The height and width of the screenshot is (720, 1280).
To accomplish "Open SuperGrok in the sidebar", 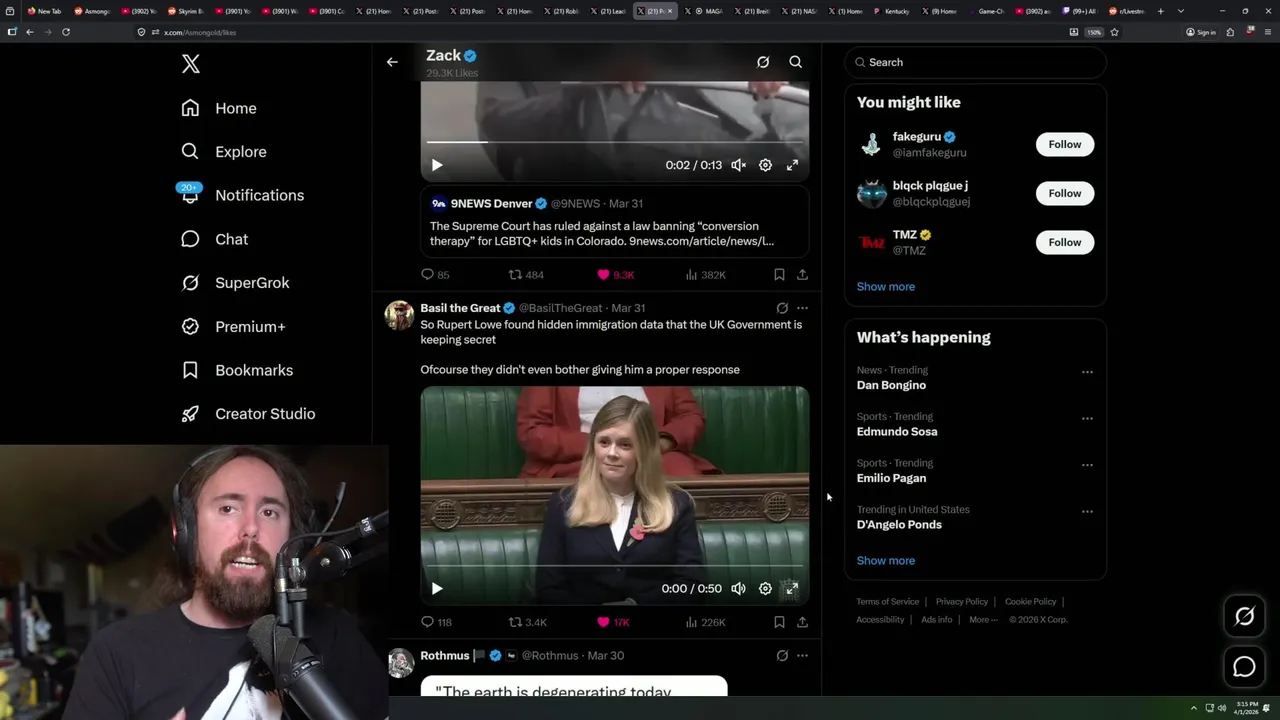I will pos(235,283).
